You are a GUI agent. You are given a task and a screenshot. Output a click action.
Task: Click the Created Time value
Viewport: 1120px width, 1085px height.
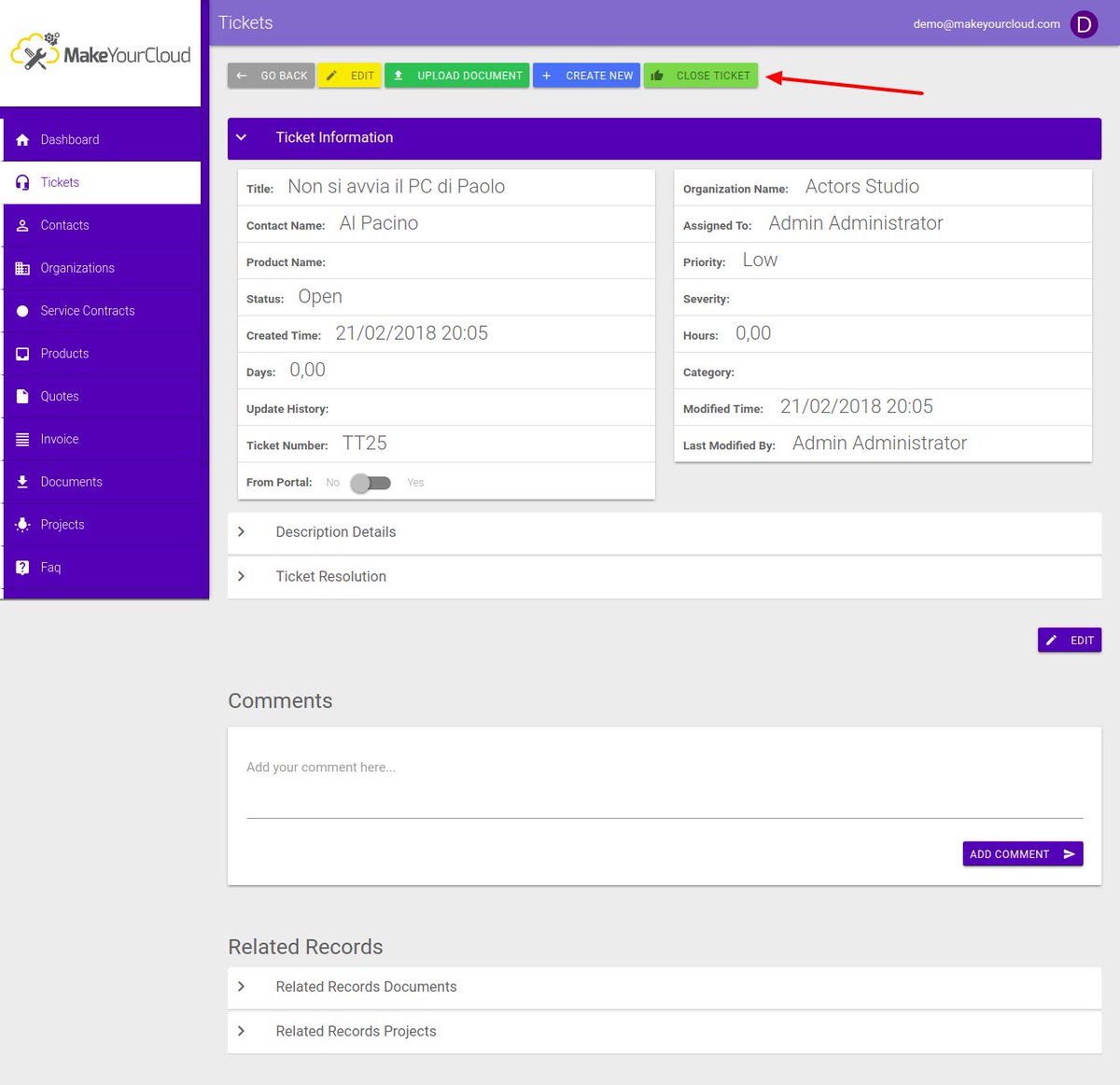tap(412, 333)
